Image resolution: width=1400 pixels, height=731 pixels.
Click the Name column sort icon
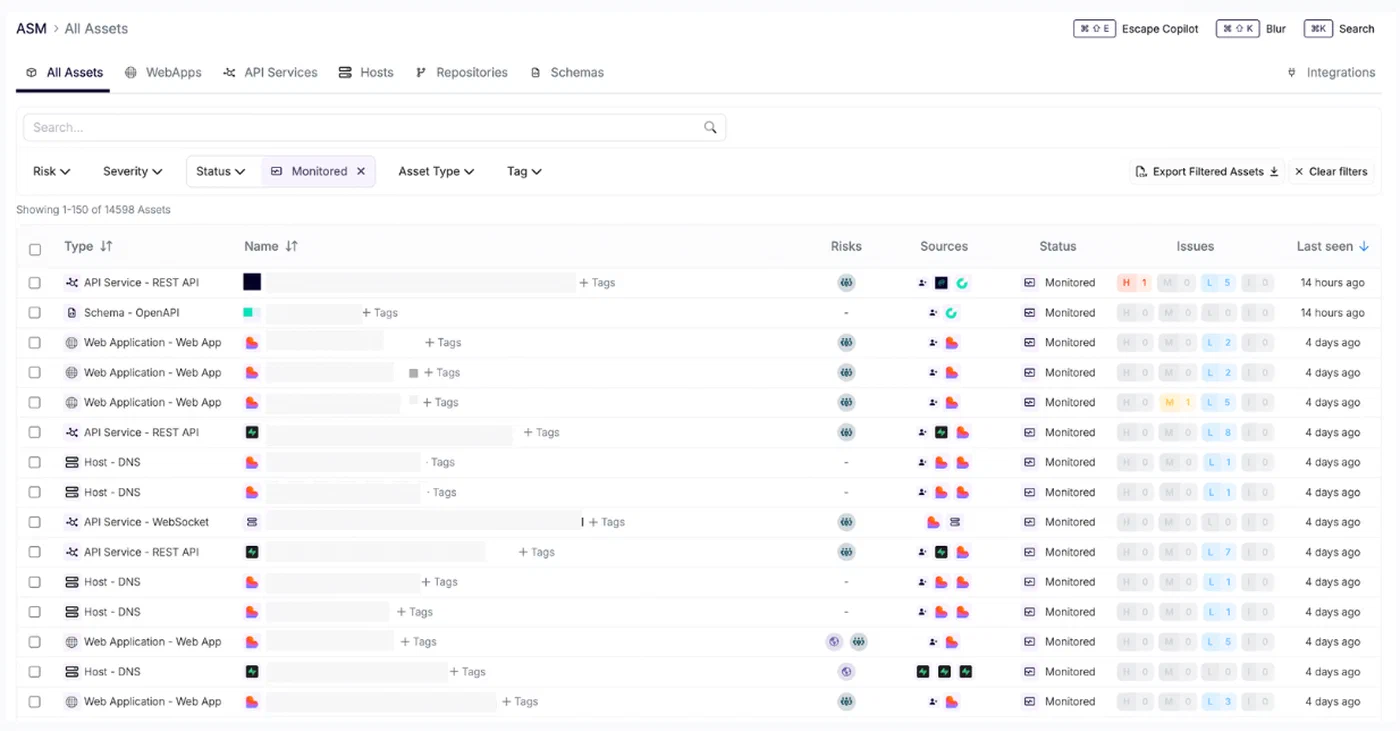(292, 246)
